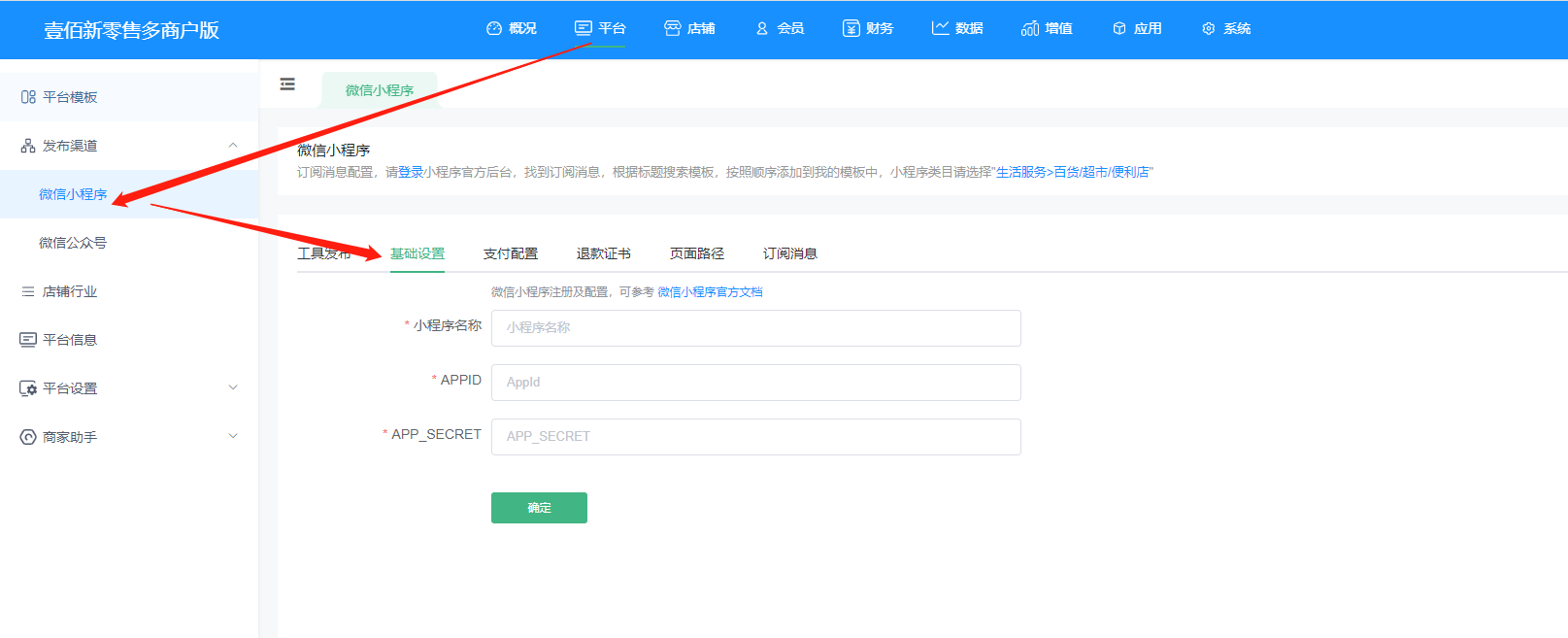Switch to the 订阅消息 tab

tap(790, 253)
